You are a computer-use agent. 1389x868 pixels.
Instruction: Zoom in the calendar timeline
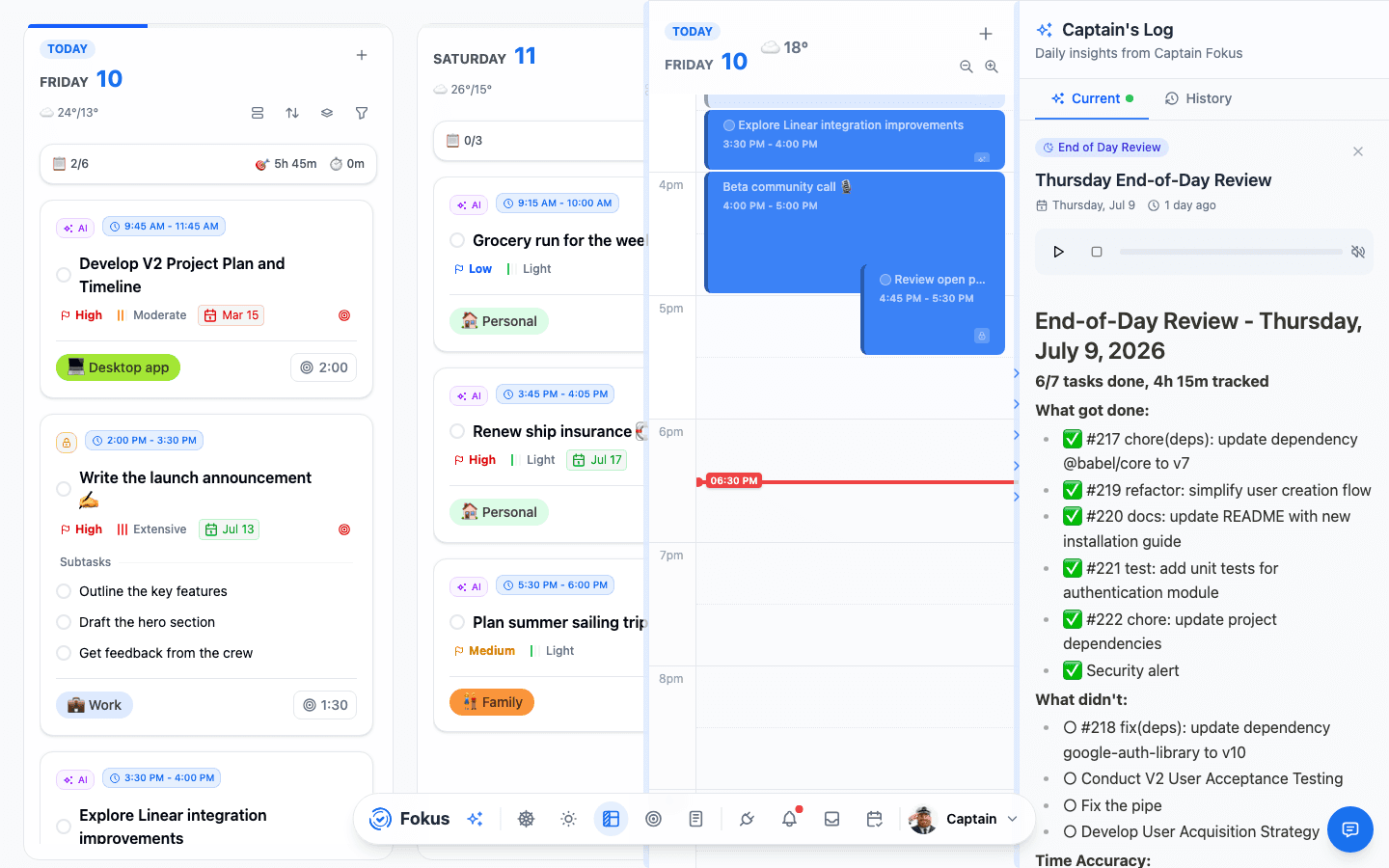[x=992, y=67]
